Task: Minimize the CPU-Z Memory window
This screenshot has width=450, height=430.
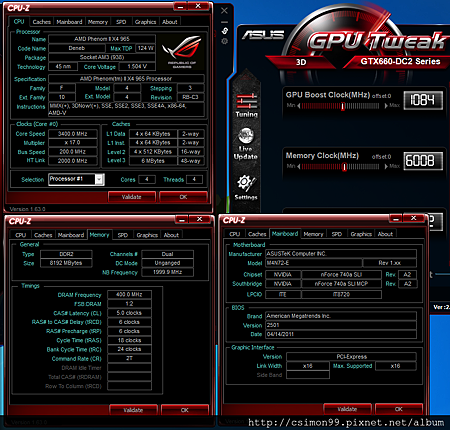Action: point(182,220)
